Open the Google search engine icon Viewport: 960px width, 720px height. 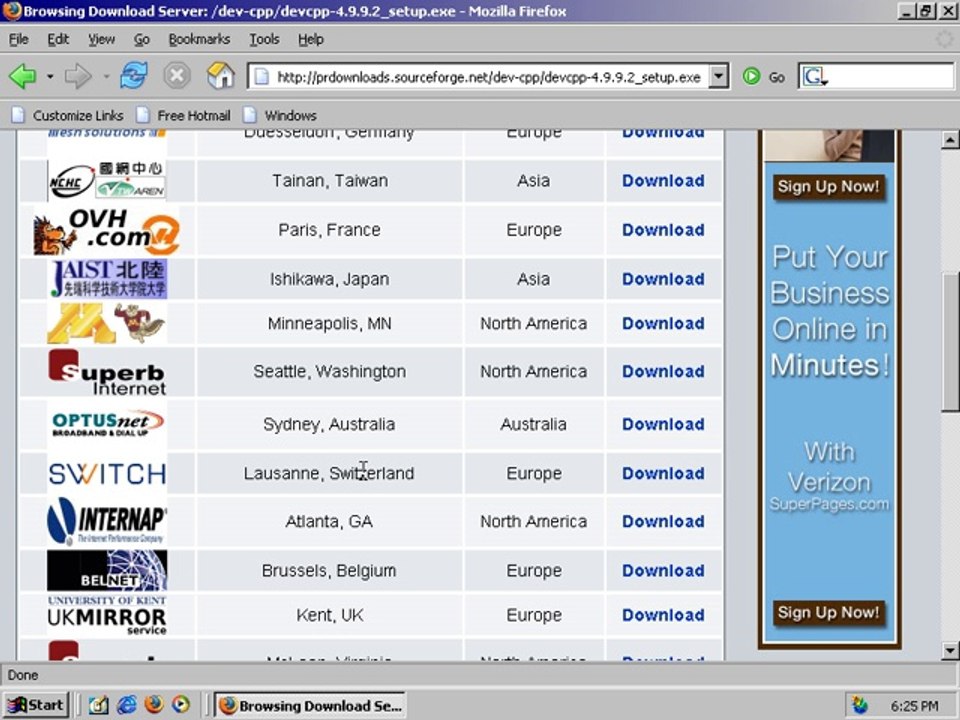pyautogui.click(x=814, y=77)
